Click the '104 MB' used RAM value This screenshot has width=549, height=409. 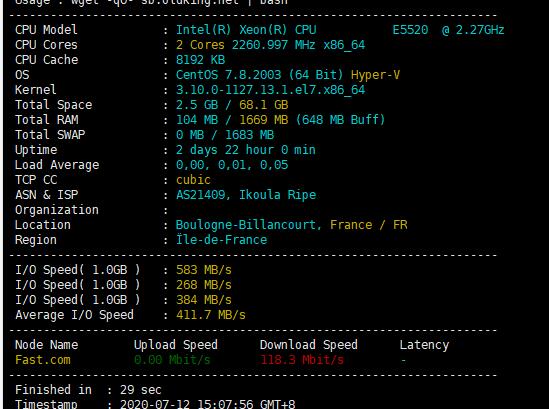click(x=197, y=120)
